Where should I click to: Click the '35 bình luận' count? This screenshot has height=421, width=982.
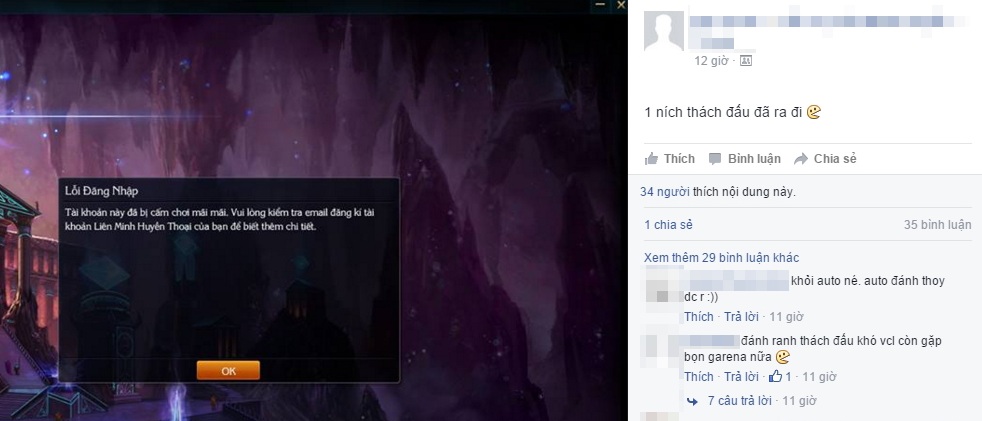(x=938, y=224)
